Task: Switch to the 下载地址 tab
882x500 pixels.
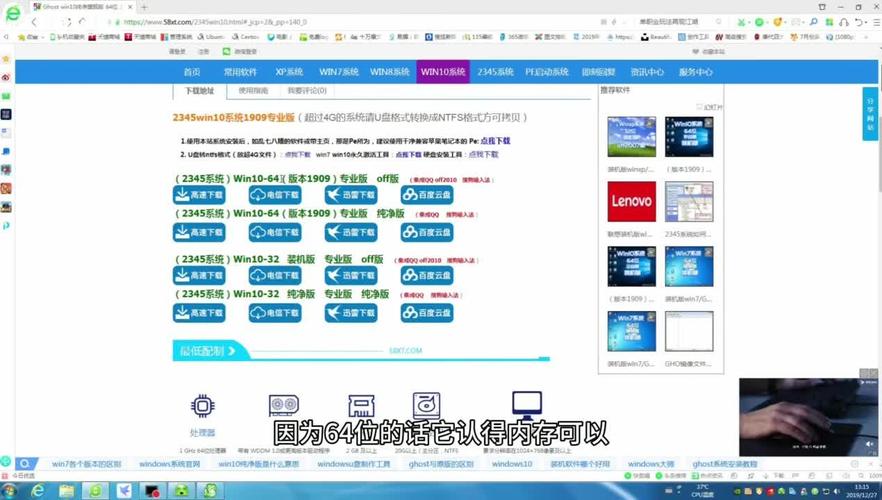Action: (200, 91)
